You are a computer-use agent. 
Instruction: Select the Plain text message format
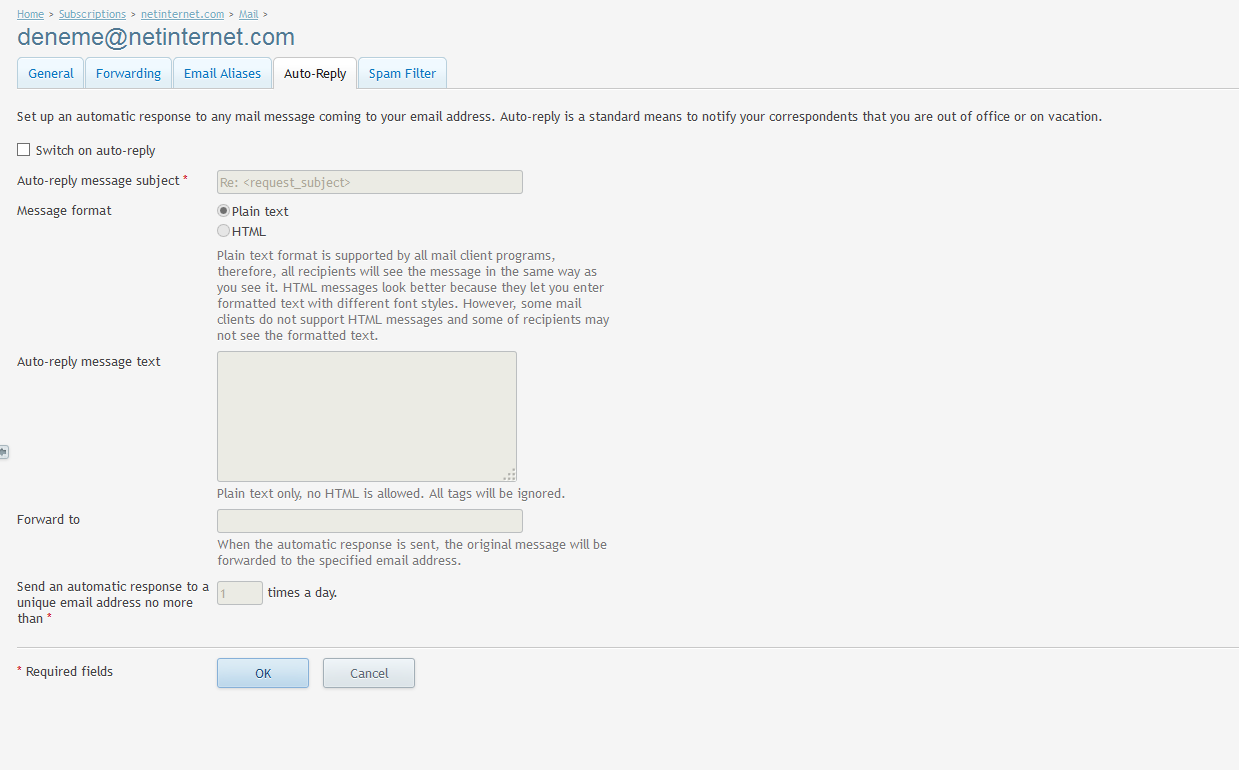[224, 211]
